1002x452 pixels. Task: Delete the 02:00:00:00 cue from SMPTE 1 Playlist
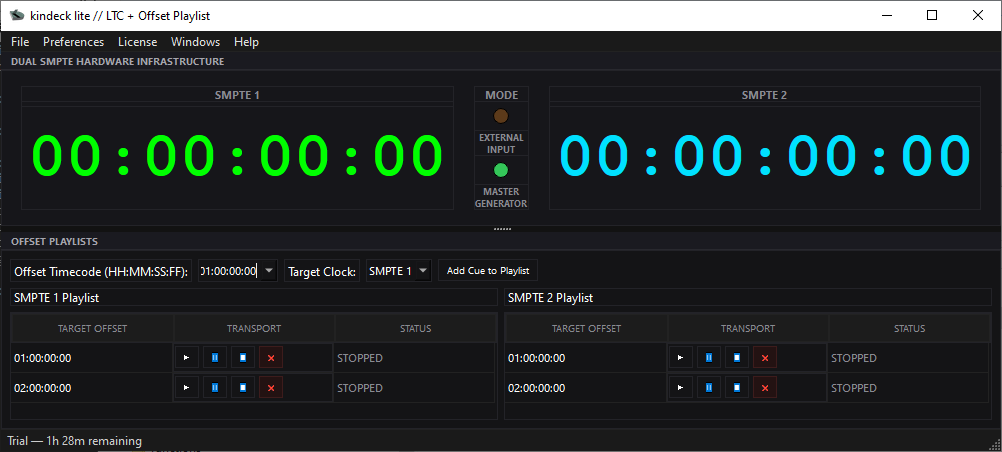pyautogui.click(x=271, y=387)
